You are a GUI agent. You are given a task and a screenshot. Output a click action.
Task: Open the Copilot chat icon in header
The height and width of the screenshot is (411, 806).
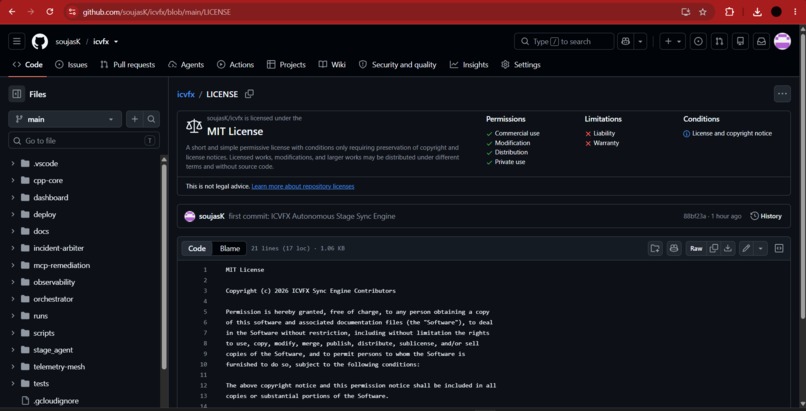coord(626,42)
